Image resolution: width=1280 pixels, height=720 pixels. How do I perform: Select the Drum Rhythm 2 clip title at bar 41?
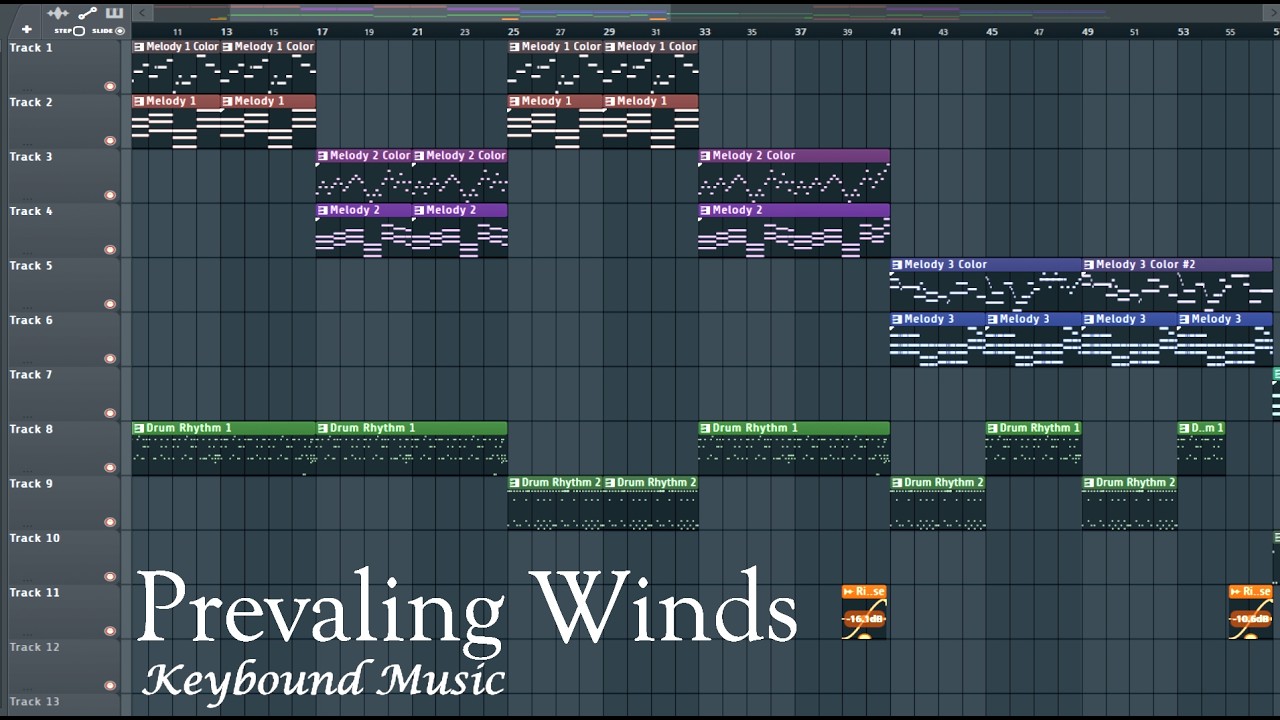click(x=944, y=483)
